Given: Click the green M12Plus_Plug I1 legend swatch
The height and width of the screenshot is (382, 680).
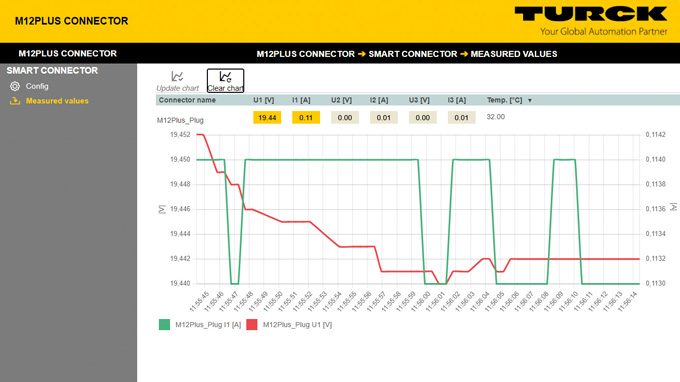Looking at the screenshot, I should click(x=164, y=324).
